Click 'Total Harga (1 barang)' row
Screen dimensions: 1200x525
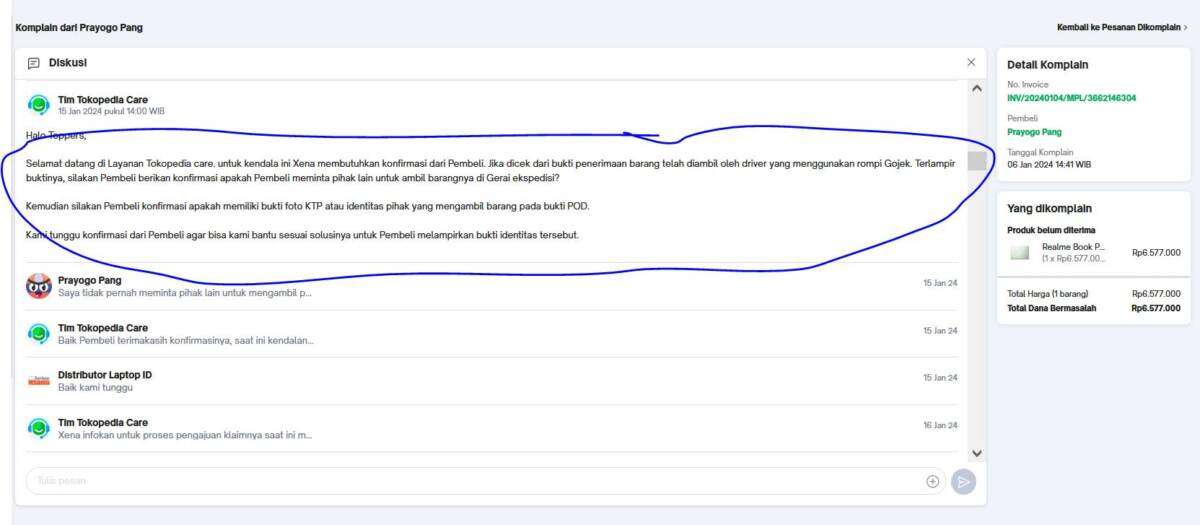[1094, 294]
